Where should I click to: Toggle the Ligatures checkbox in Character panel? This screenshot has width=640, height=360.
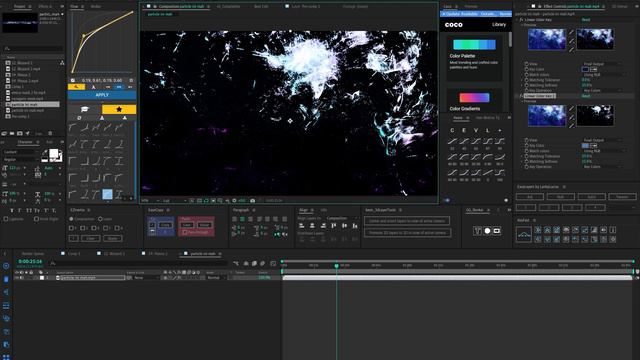(6, 219)
